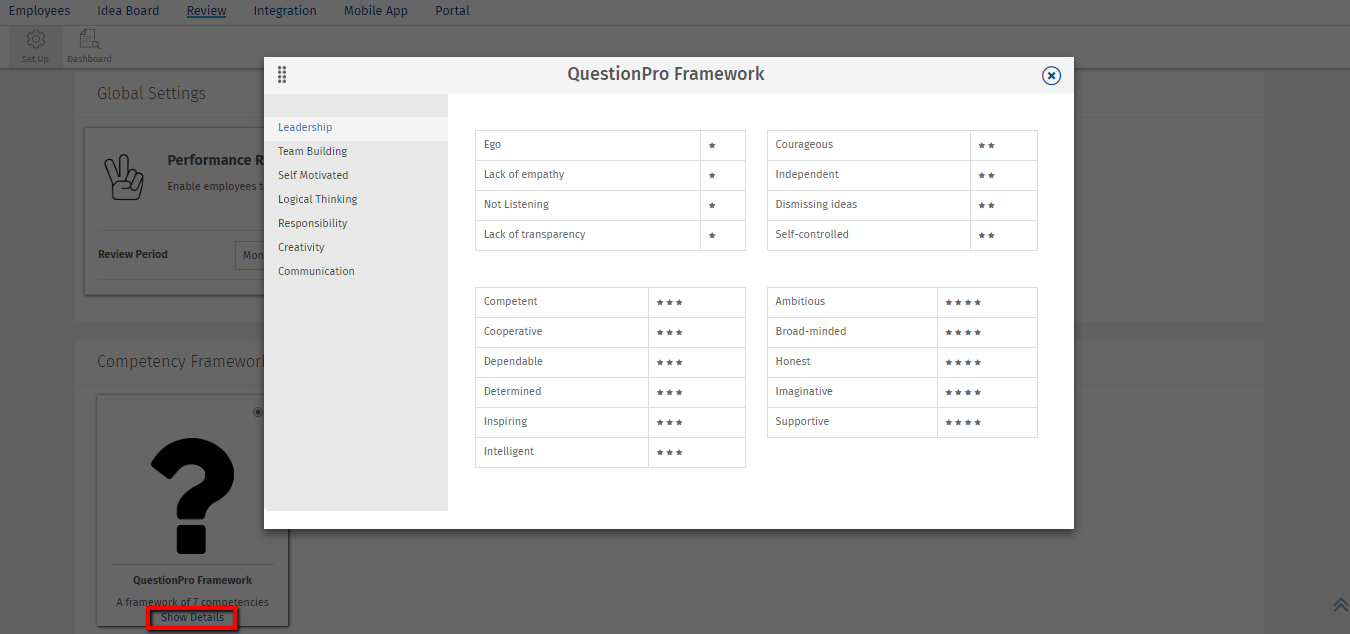Viewport: 1350px width, 634px height.
Task: Click the one-star rating beside Not Listening
Action: (712, 206)
